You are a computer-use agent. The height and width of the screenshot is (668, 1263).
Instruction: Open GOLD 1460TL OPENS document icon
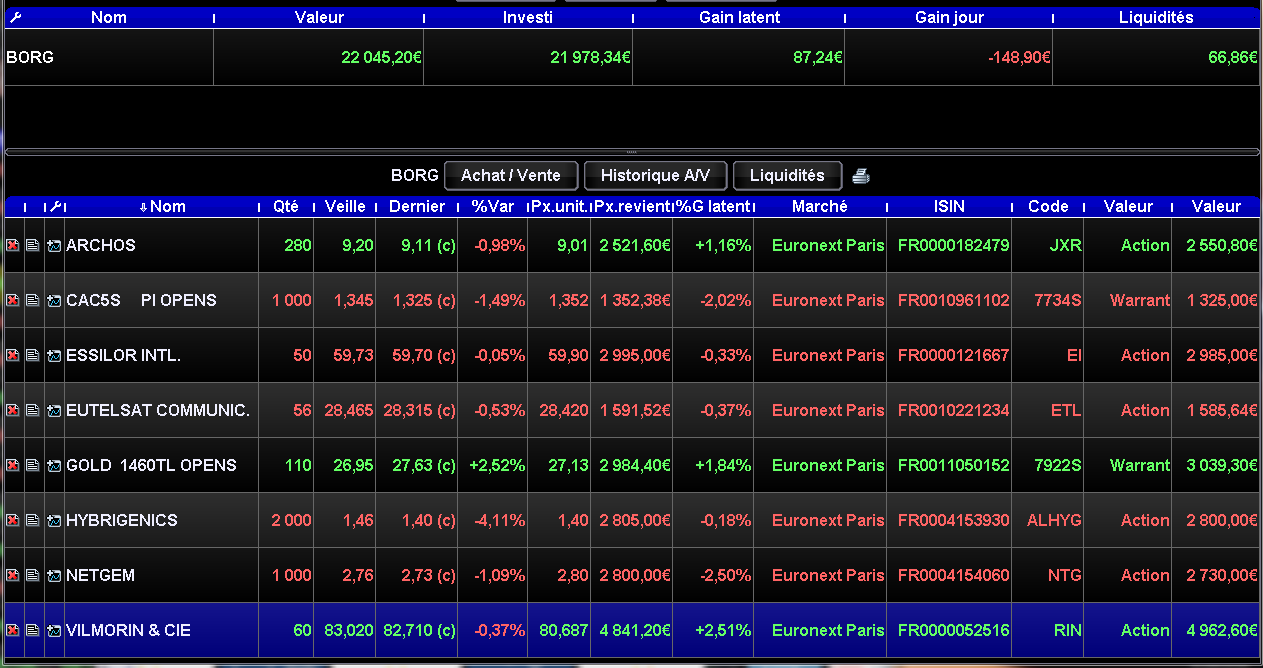33,465
